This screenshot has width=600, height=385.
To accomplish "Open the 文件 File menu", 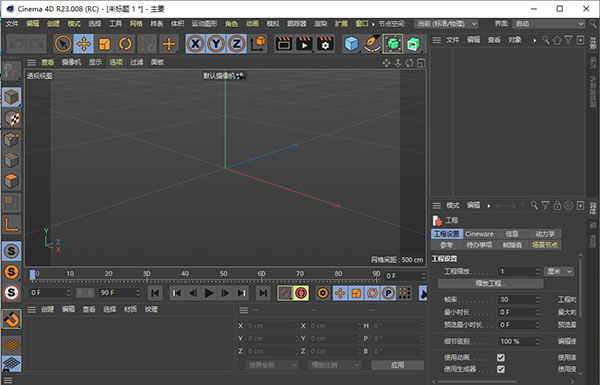I will tap(12, 24).
